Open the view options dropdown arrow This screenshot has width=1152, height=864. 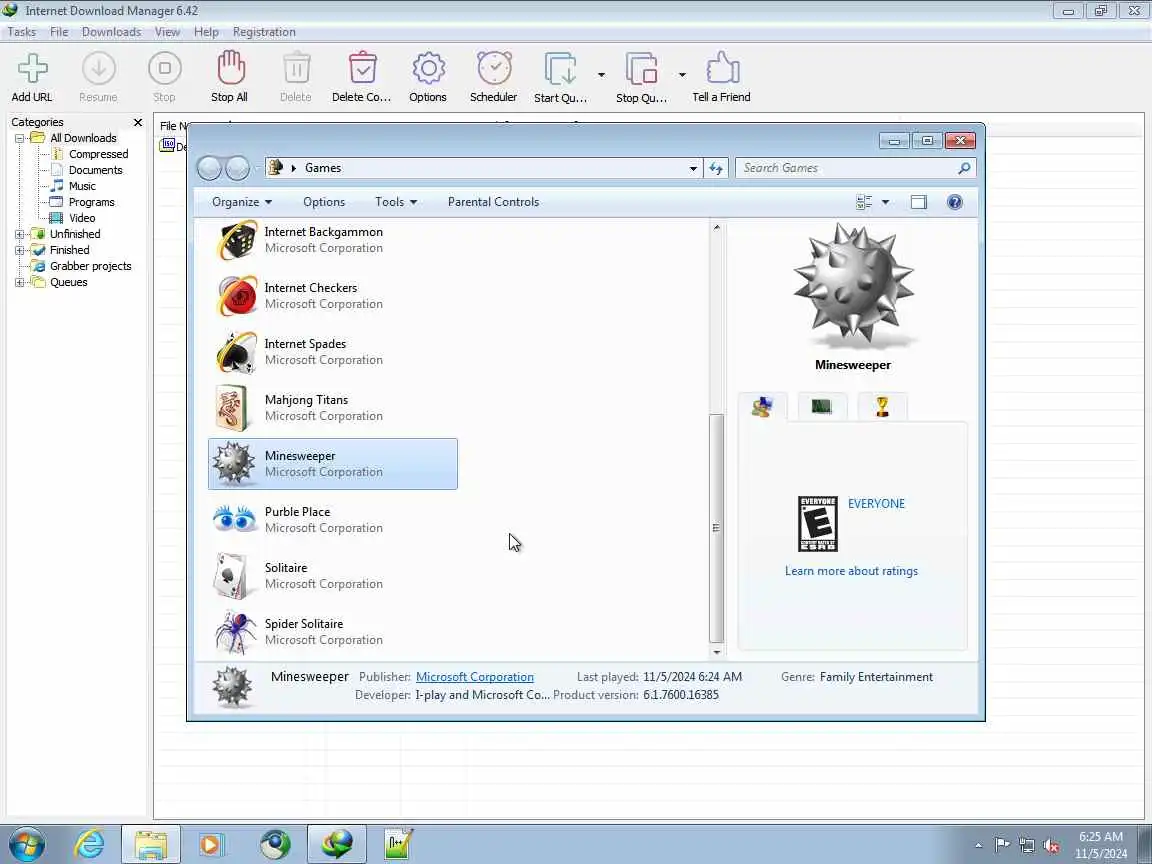coord(885,202)
